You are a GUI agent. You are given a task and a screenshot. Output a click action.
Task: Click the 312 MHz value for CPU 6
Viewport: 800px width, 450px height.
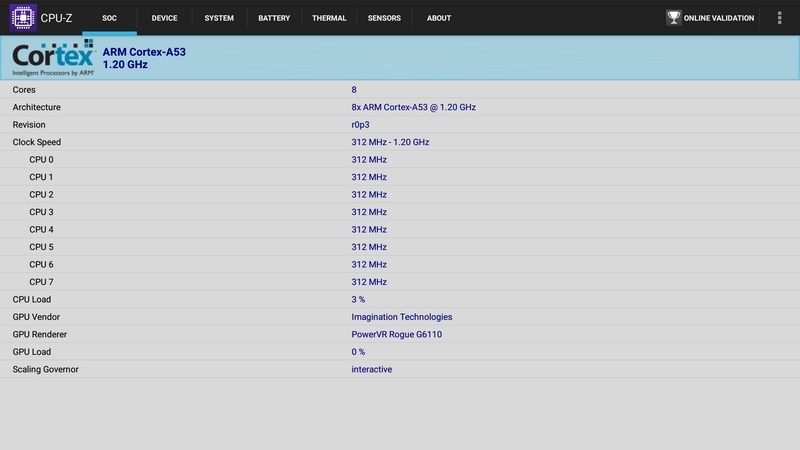pos(369,264)
